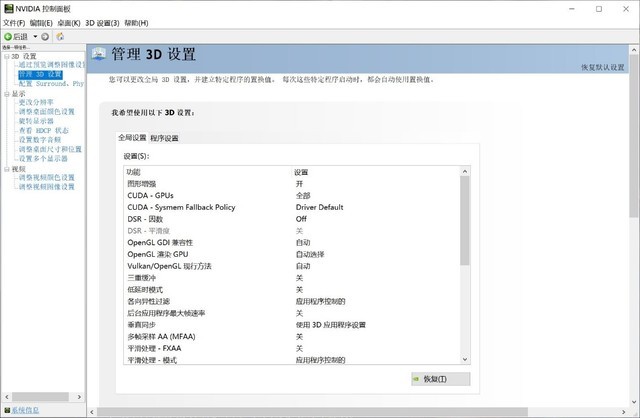Click the 恢复 button

click(440, 379)
